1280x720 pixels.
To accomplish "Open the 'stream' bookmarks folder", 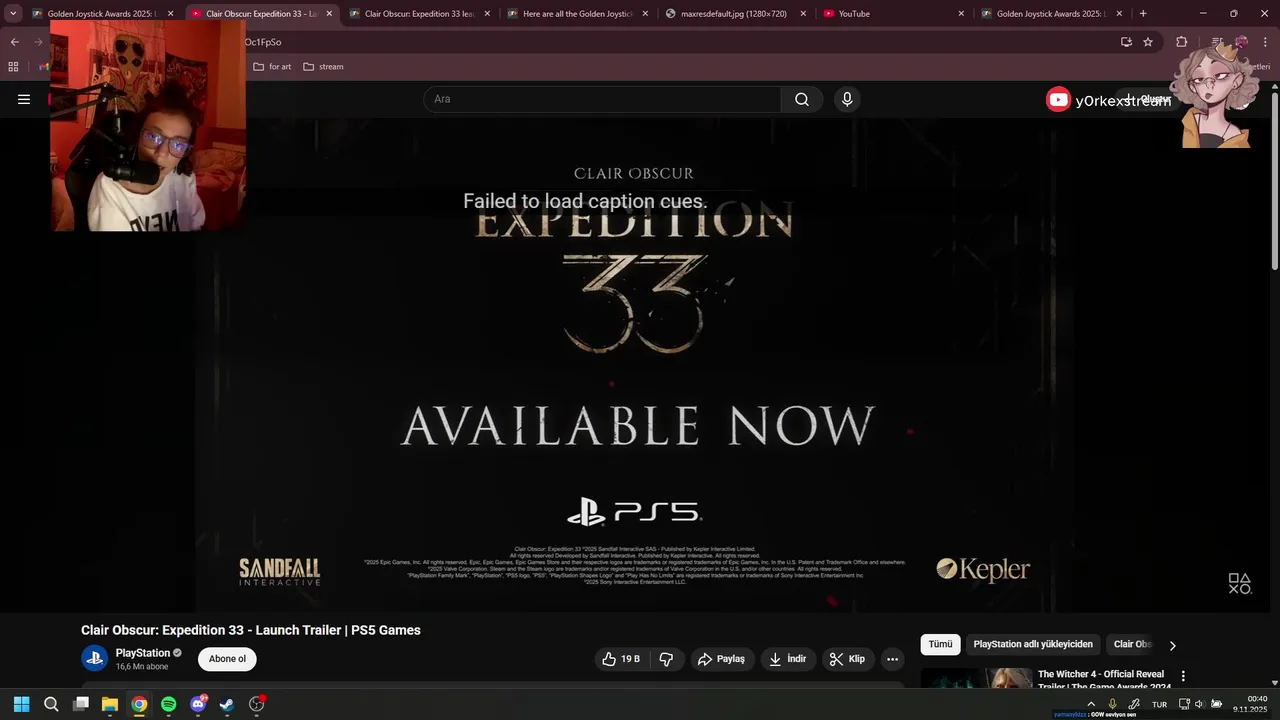I will pyautogui.click(x=323, y=67).
